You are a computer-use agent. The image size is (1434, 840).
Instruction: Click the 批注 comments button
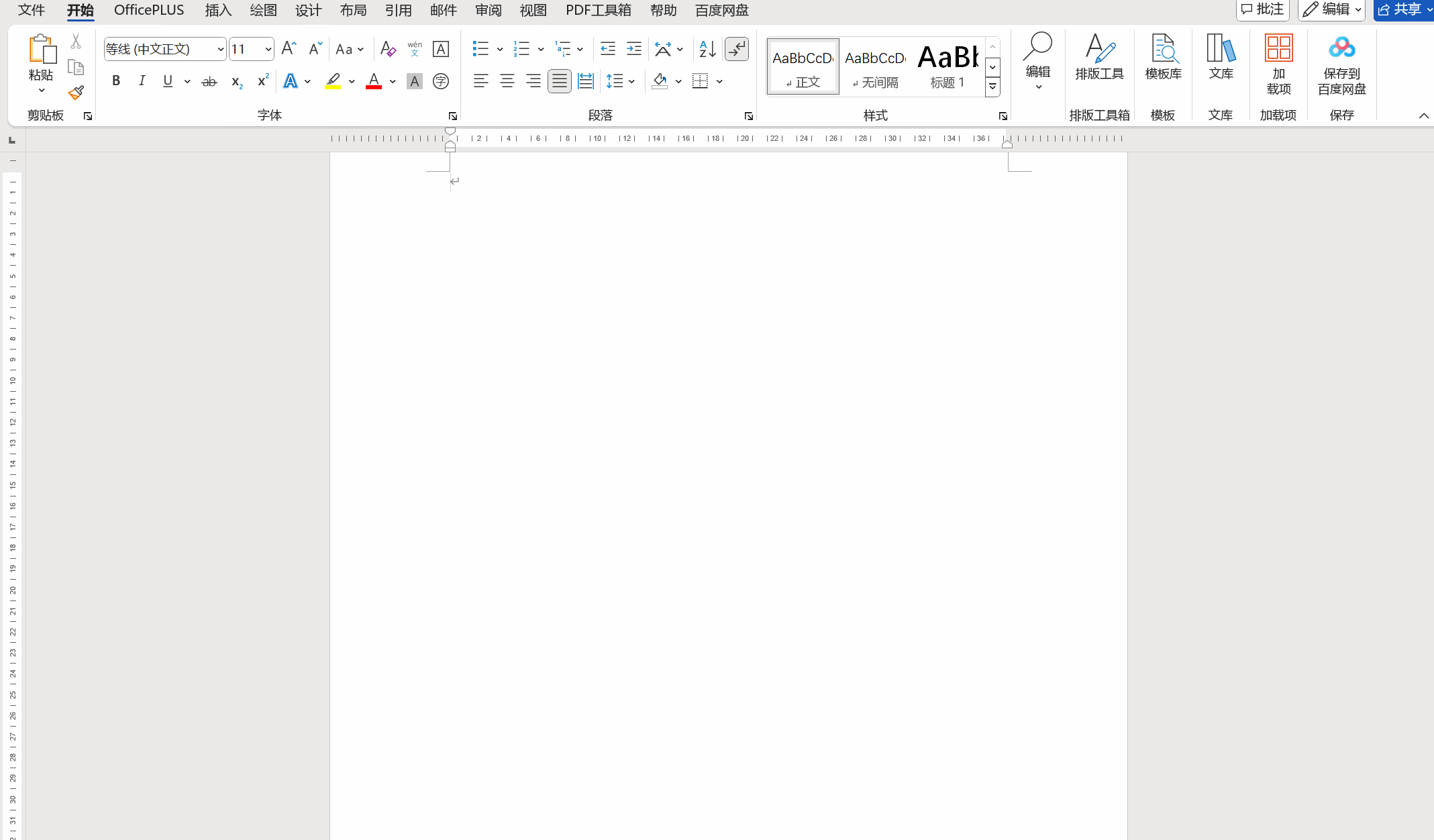[1262, 9]
